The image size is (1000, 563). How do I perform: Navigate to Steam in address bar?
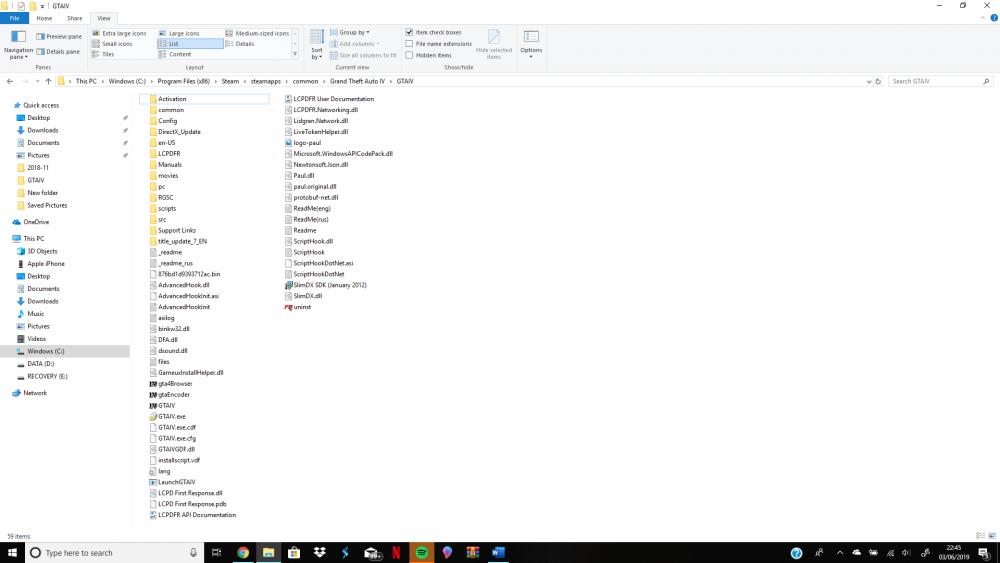pyautogui.click(x=230, y=82)
